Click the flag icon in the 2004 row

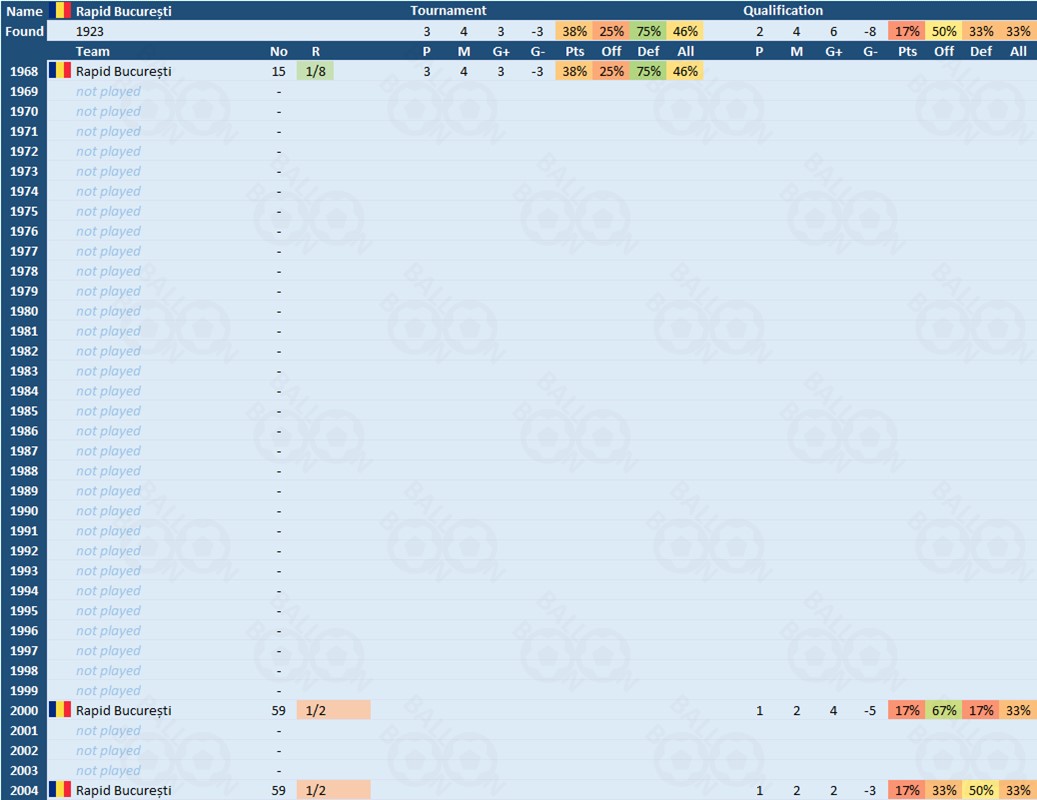[x=61, y=790]
